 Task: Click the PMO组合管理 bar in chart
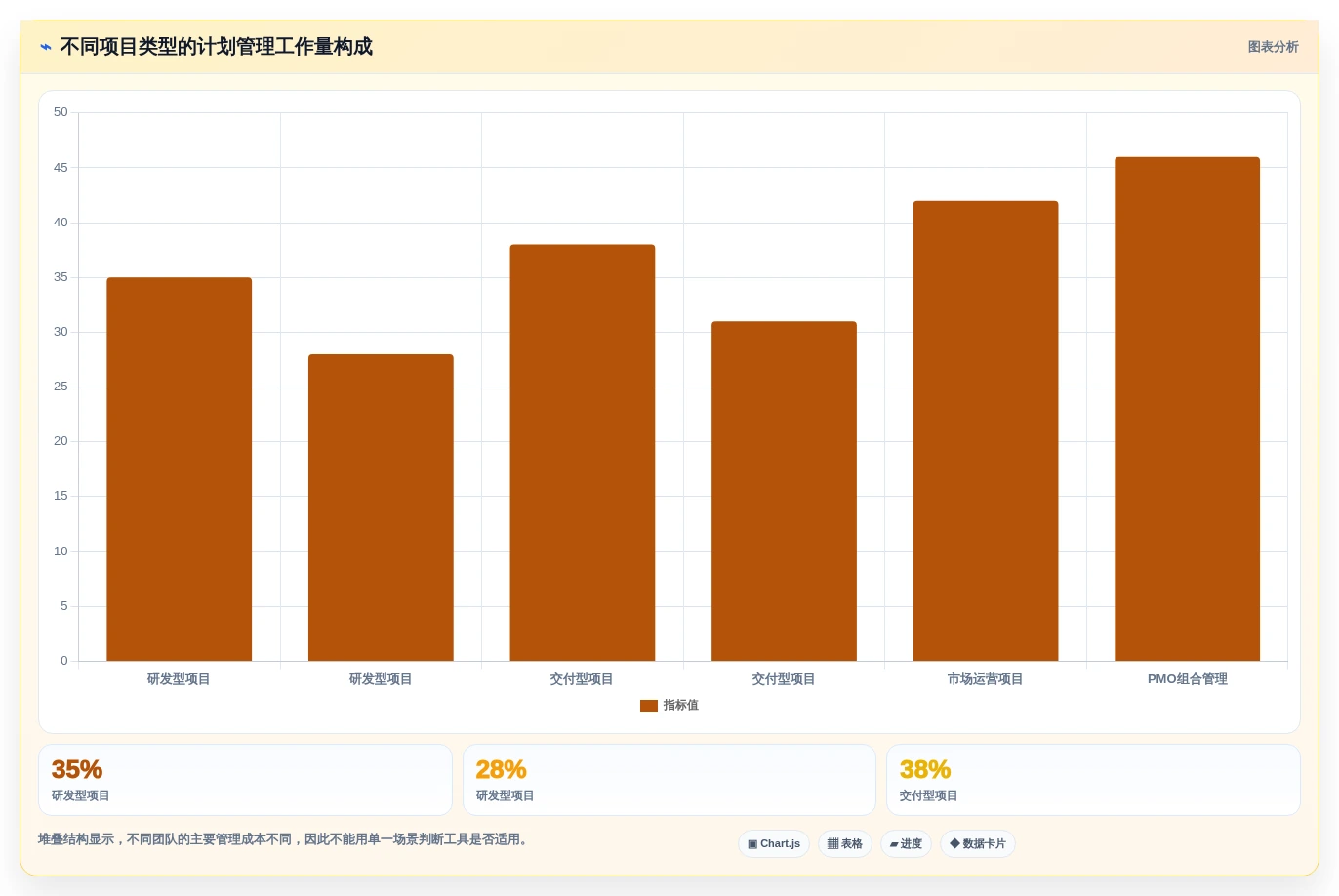pyautogui.click(x=1187, y=409)
